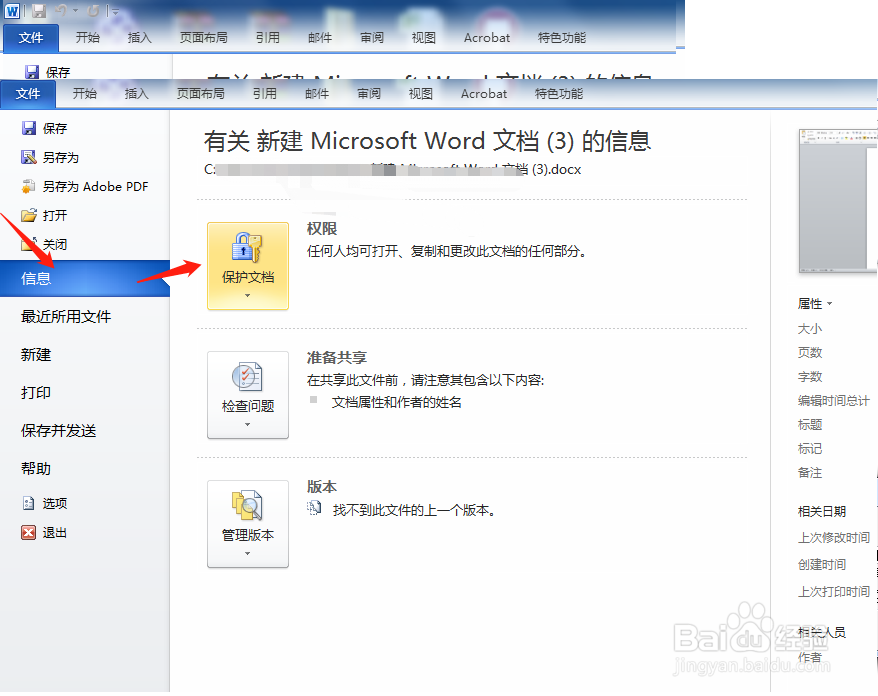This screenshot has height=696, width=878.
Task: Open Acrobat tab in the ribbon just above the backstage pane
Action: [484, 94]
